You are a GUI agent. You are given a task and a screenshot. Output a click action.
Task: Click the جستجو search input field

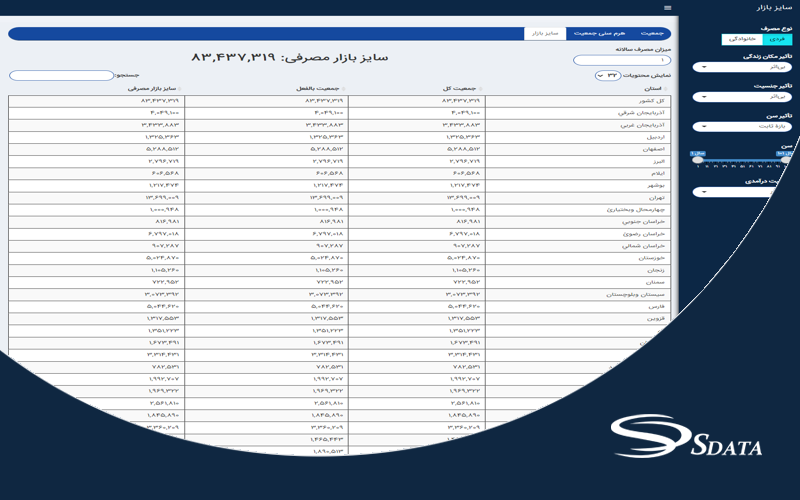[46, 75]
